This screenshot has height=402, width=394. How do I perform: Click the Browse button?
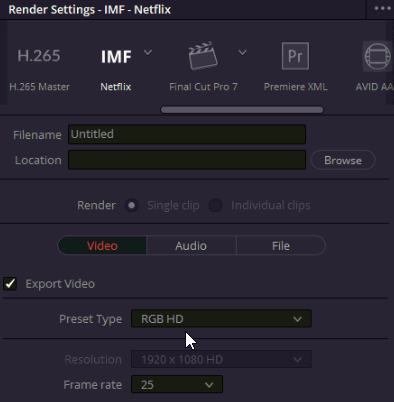[343, 160]
